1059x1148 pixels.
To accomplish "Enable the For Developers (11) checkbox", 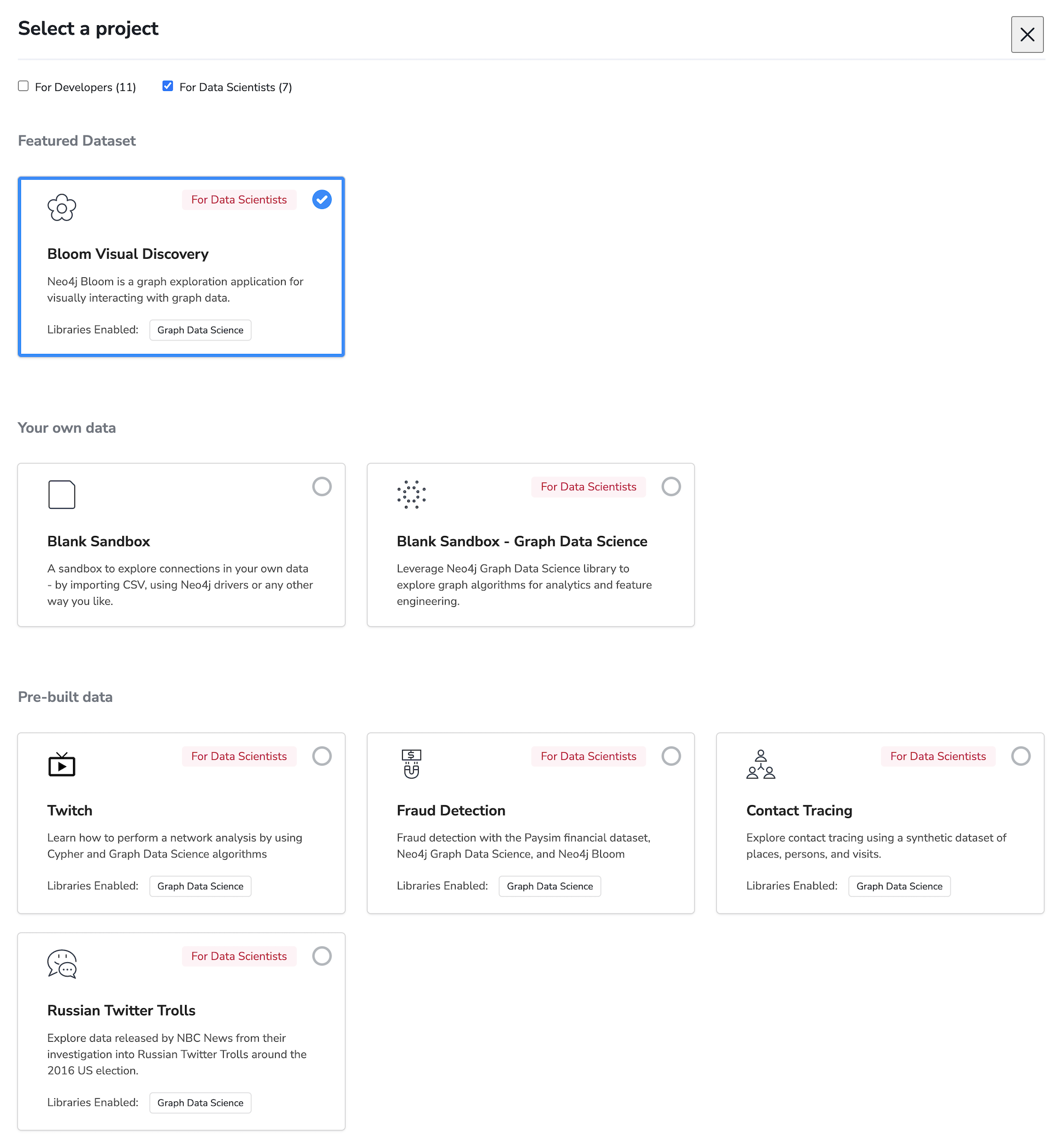I will pos(24,86).
